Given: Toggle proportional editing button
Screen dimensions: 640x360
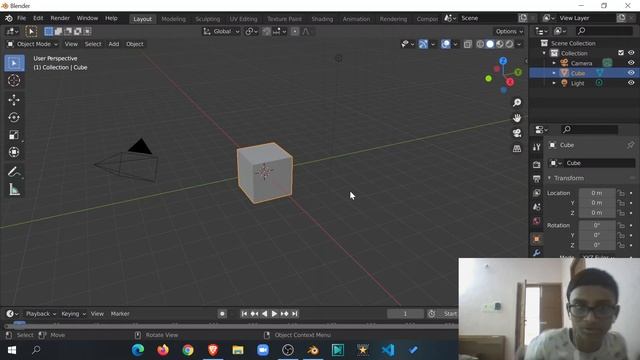Looking at the screenshot, I should tap(295, 31).
